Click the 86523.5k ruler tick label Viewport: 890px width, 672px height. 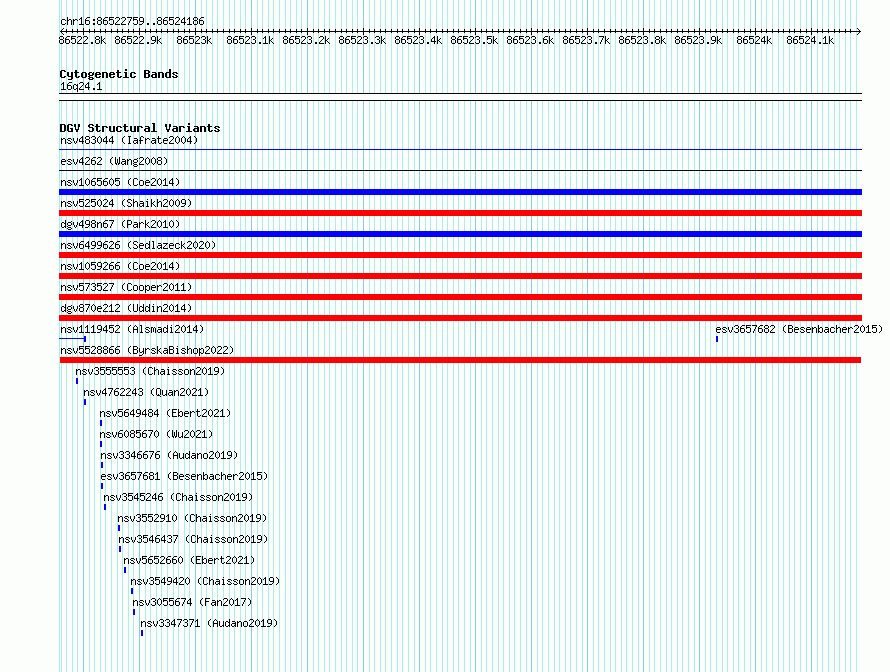tap(474, 40)
